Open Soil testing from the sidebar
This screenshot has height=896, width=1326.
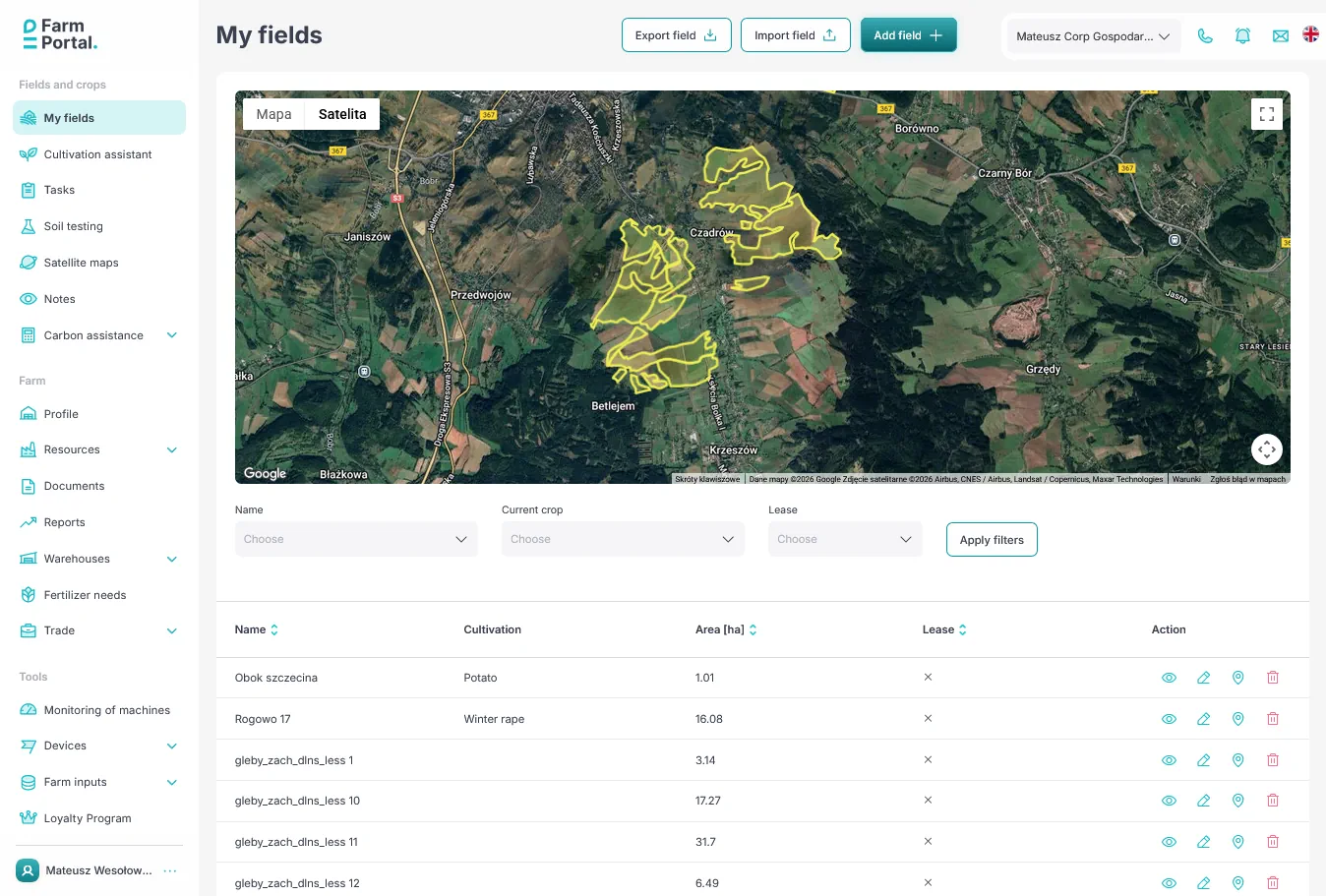click(x=71, y=226)
